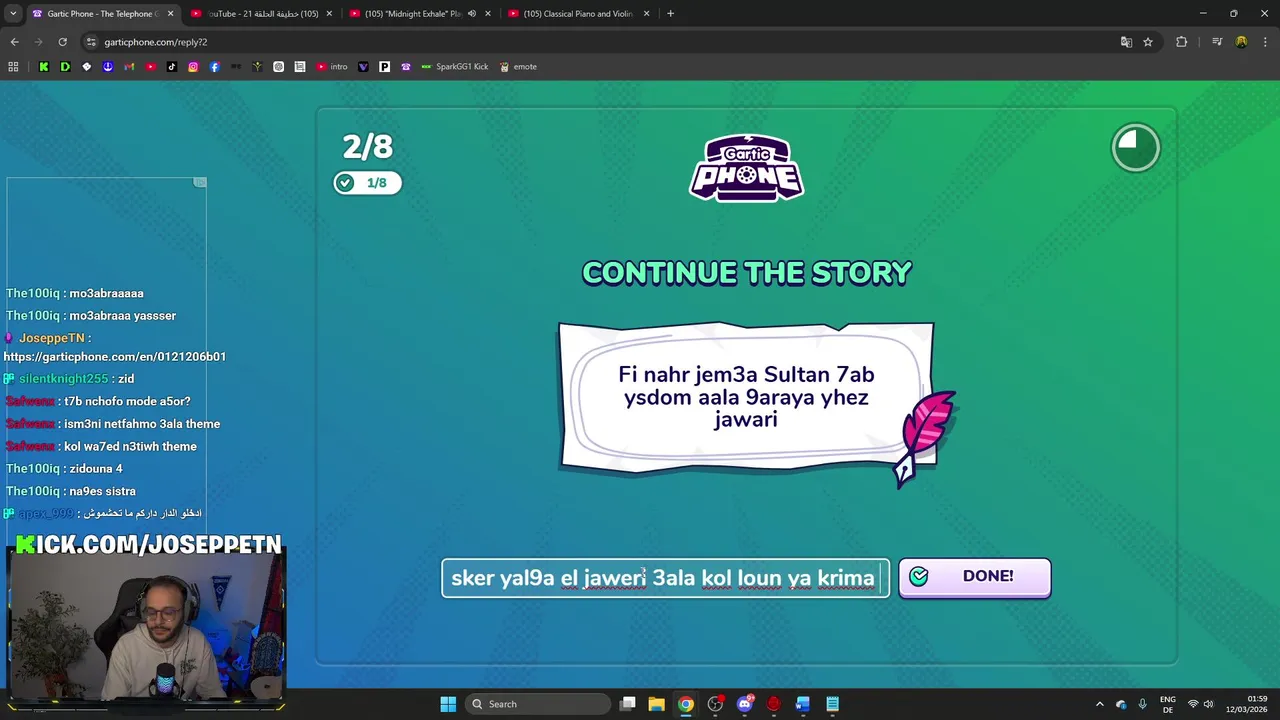Open the garticphone.com link in chat
1280x720 pixels.
click(115, 356)
